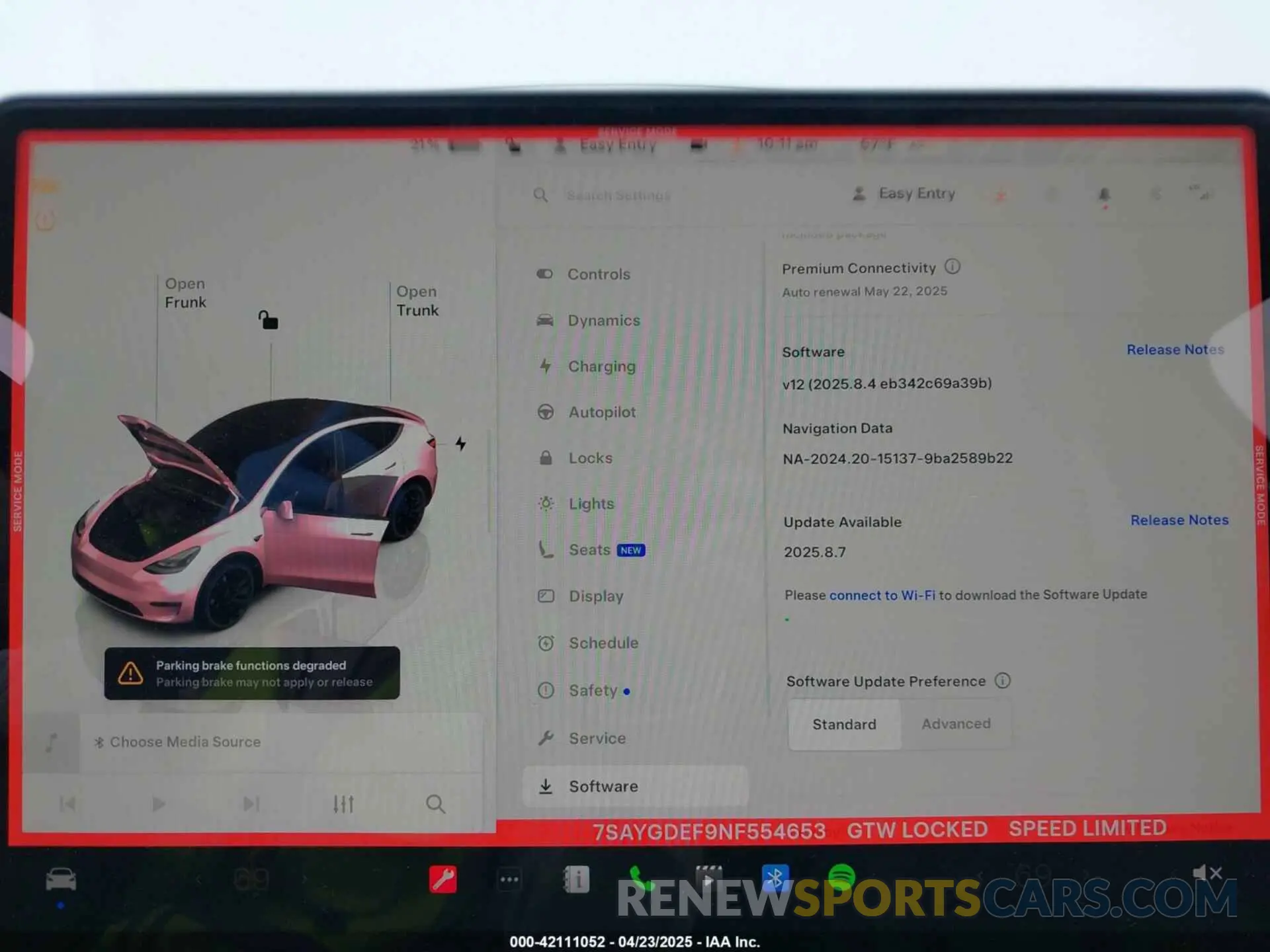Image resolution: width=1270 pixels, height=952 pixels.
Task: Open the Theater clapperboard app
Action: (708, 879)
